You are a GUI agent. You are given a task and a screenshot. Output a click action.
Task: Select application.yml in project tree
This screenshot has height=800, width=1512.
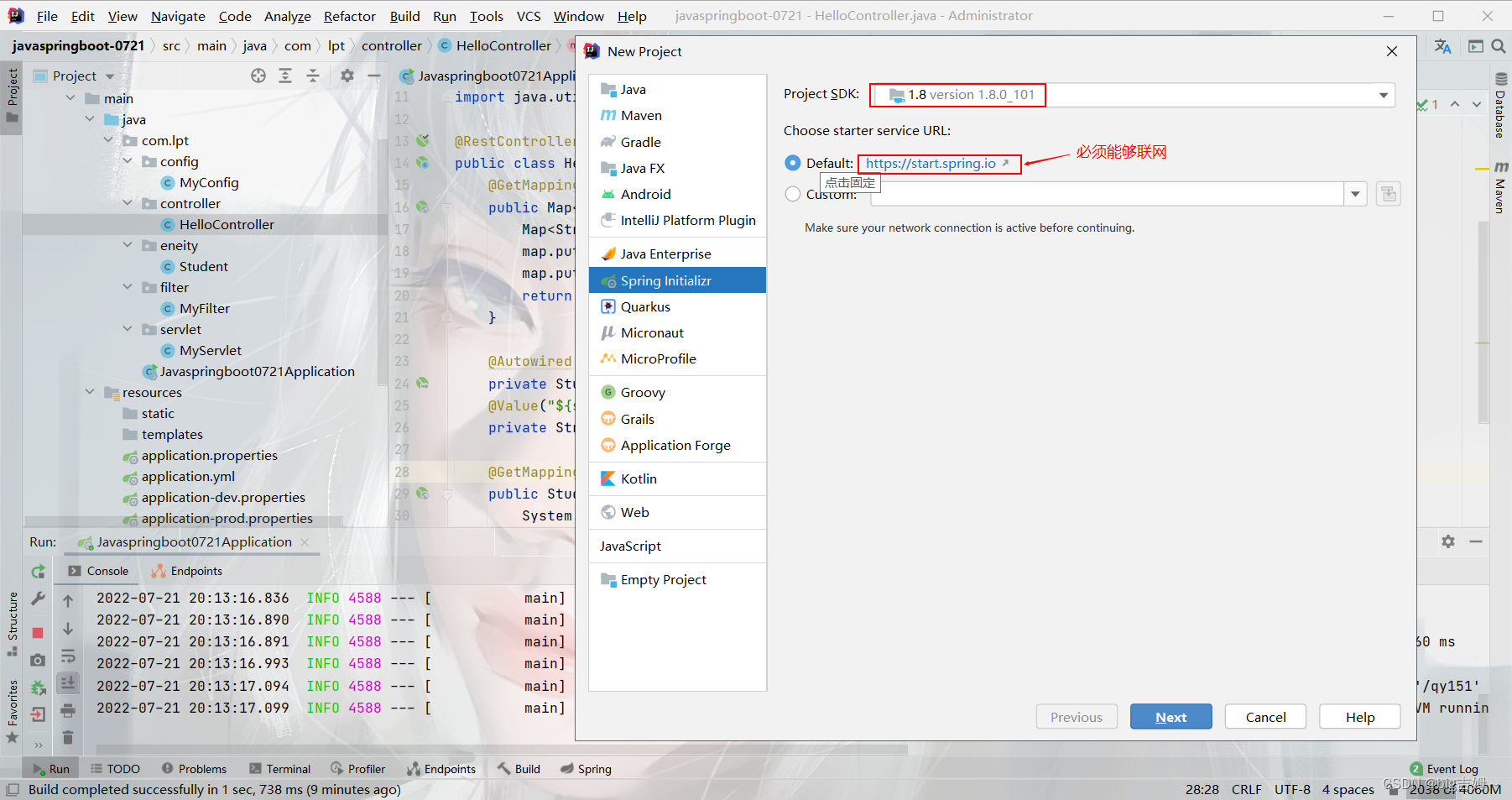188,476
